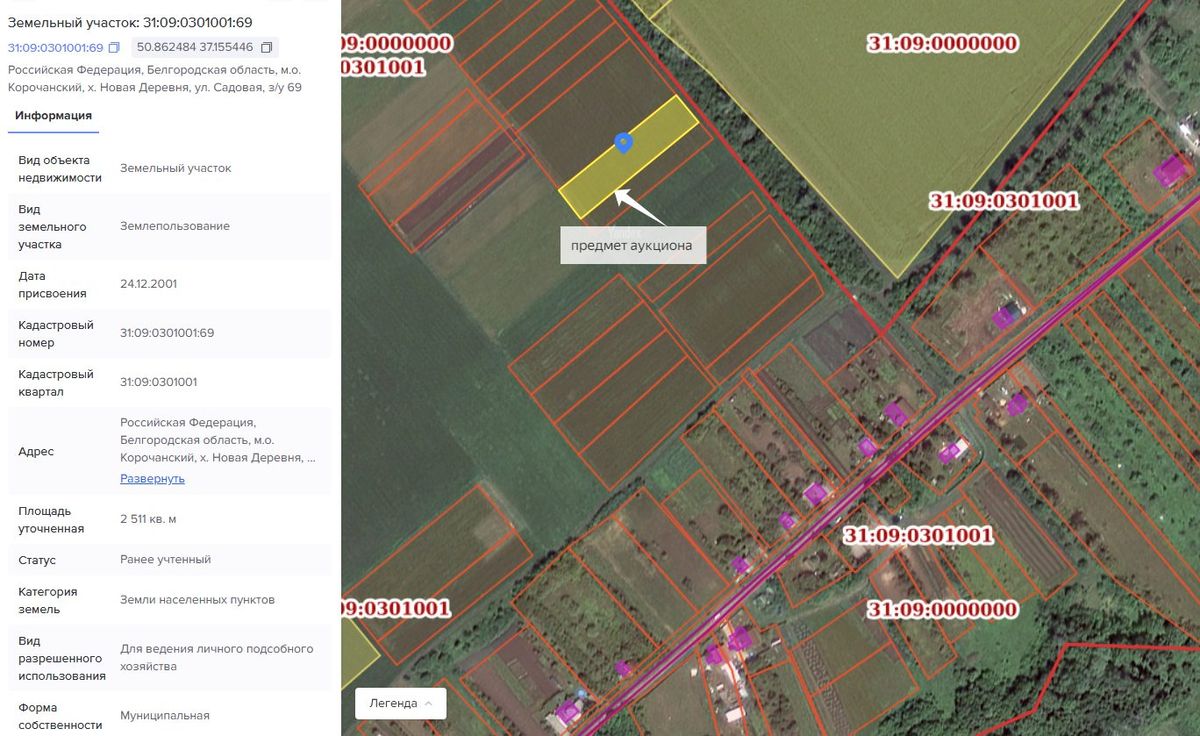
Task: Click the ownership value "Муниципальная"
Action: point(165,716)
